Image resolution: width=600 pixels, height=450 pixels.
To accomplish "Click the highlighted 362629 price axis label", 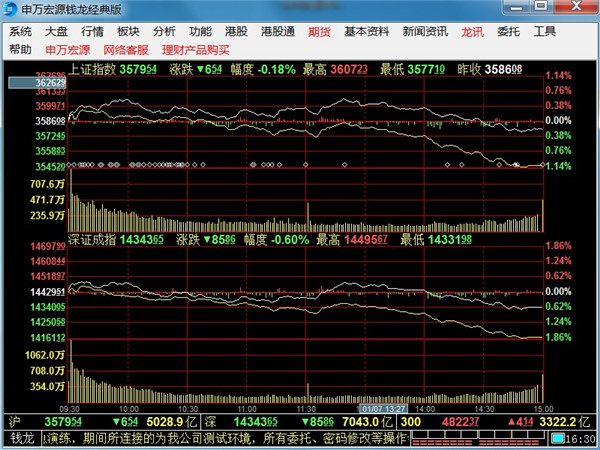I will [37, 83].
